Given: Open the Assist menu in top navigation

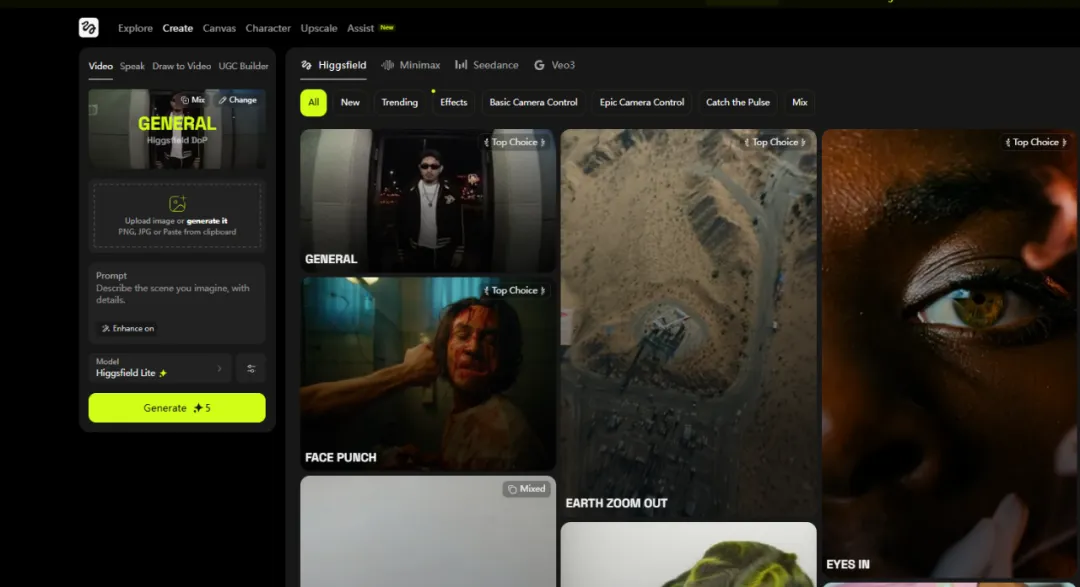Looking at the screenshot, I should [360, 28].
